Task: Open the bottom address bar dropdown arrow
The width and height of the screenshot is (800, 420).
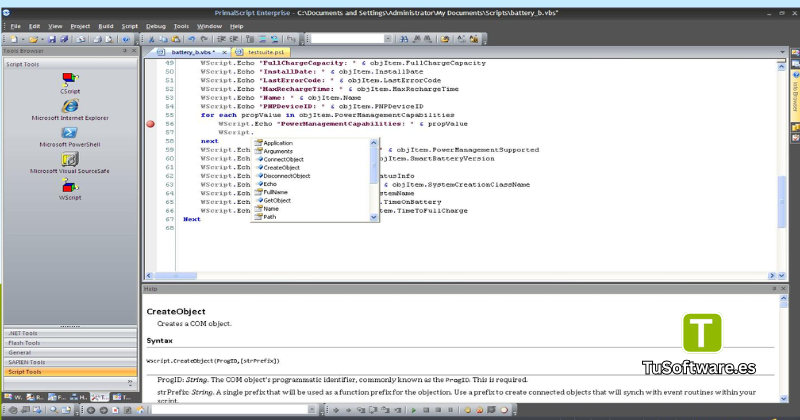Action: (311, 410)
